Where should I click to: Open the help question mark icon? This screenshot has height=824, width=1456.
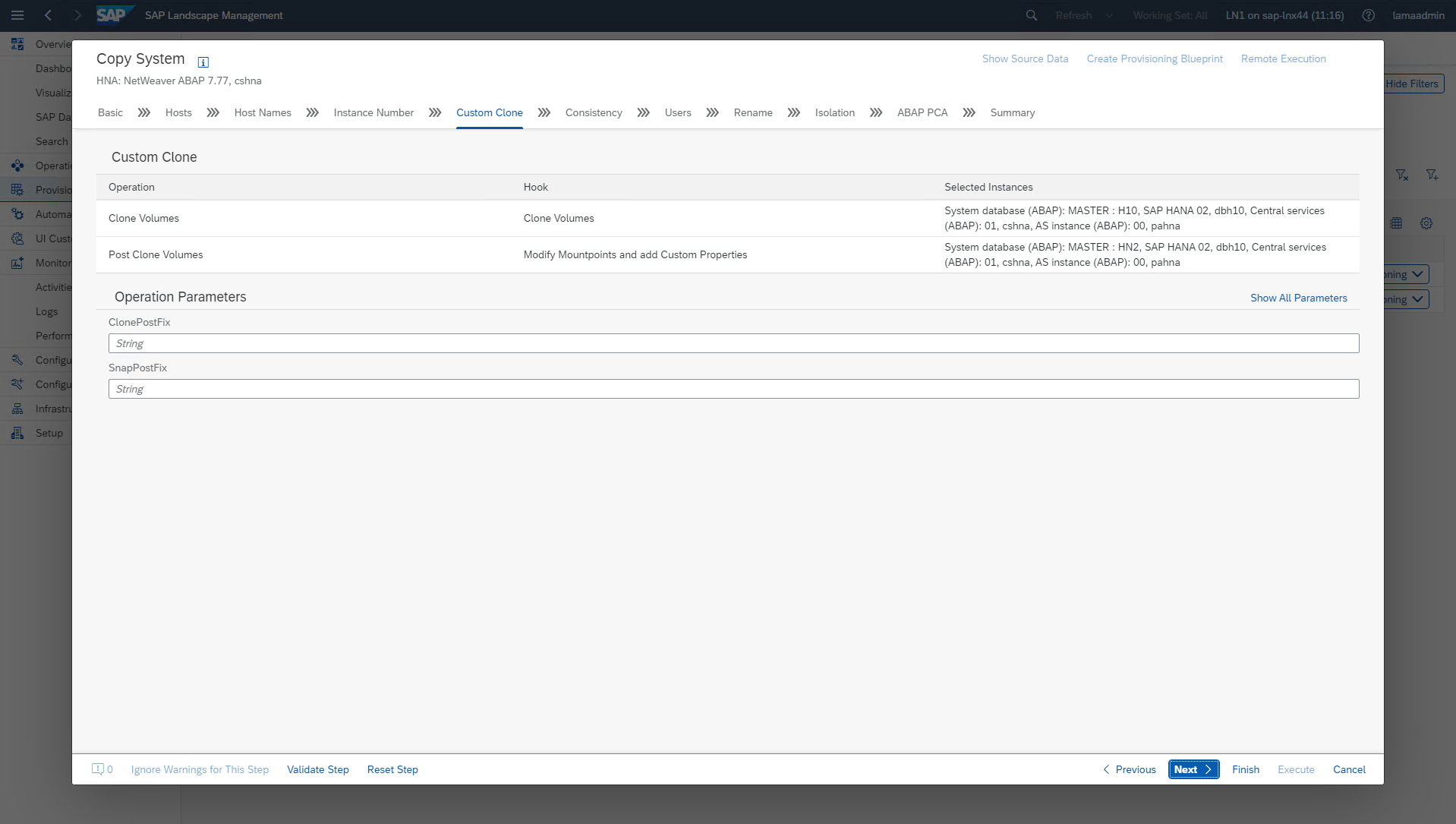tap(1368, 15)
